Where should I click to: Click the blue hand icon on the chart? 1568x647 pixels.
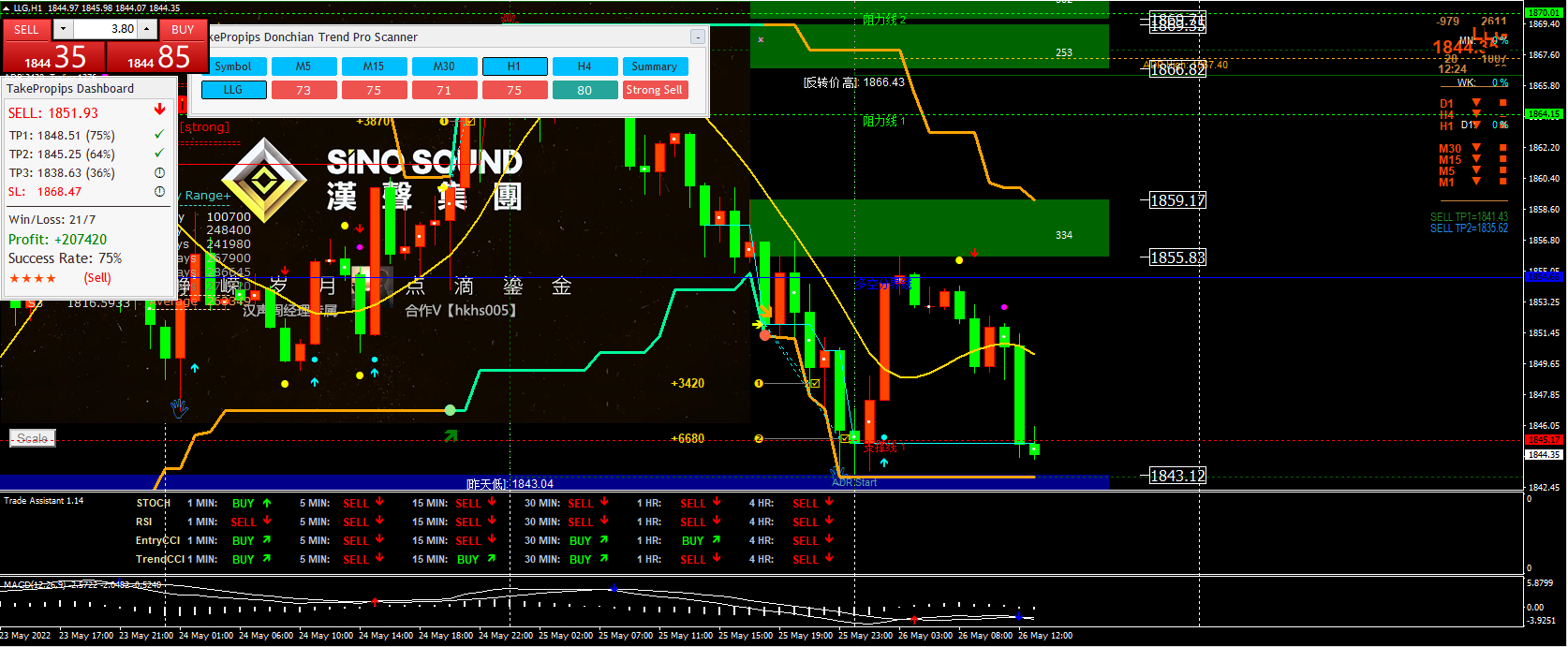[179, 408]
